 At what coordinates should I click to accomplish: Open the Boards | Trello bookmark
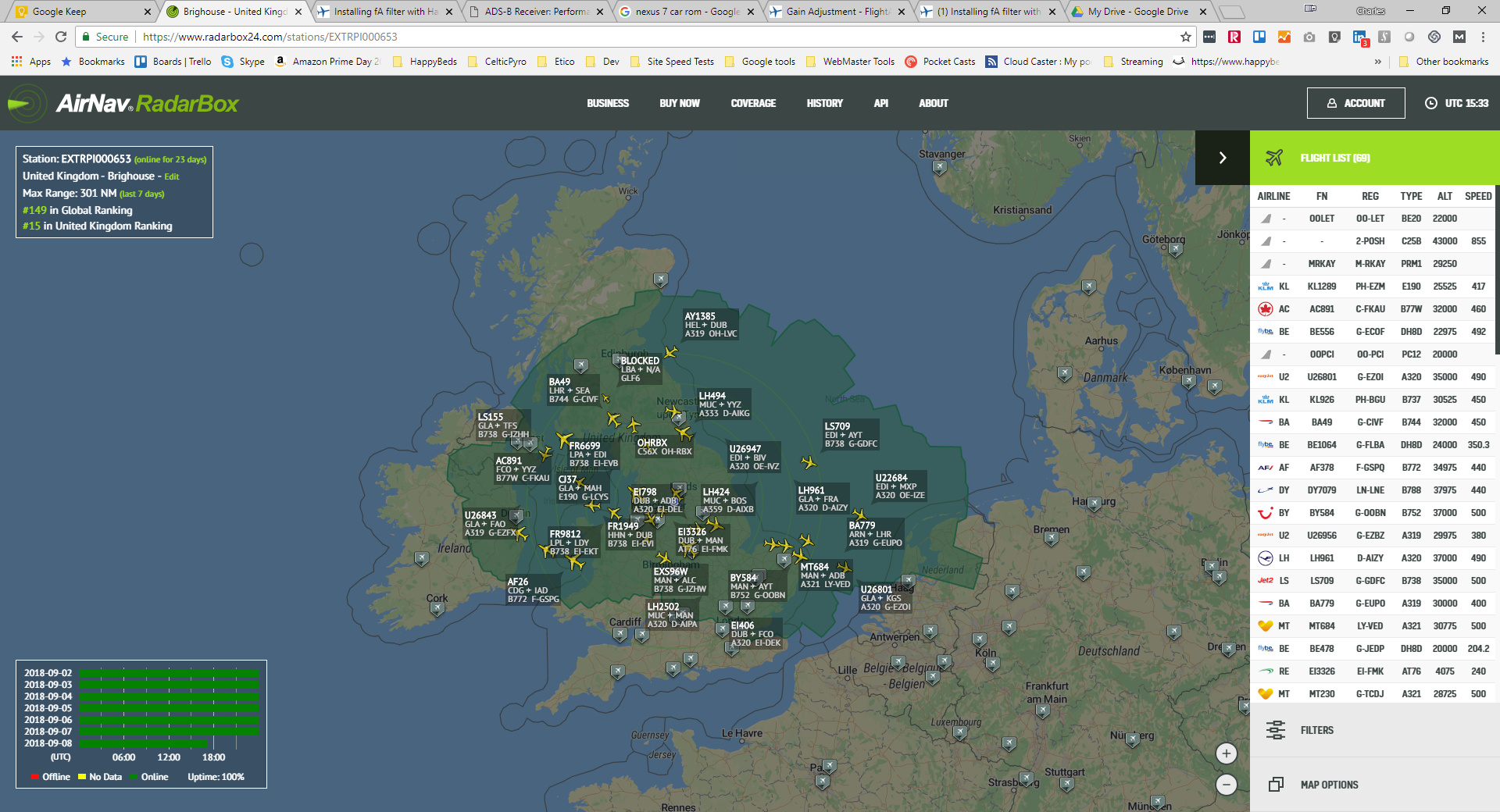173,62
